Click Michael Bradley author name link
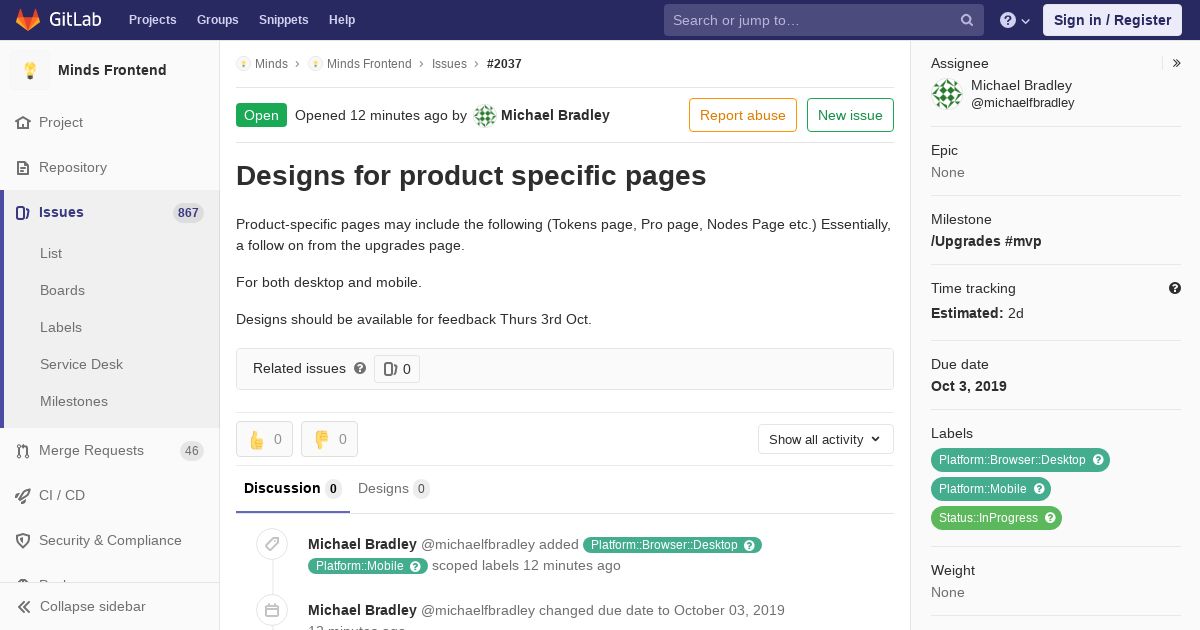This screenshot has width=1200, height=630. (555, 115)
